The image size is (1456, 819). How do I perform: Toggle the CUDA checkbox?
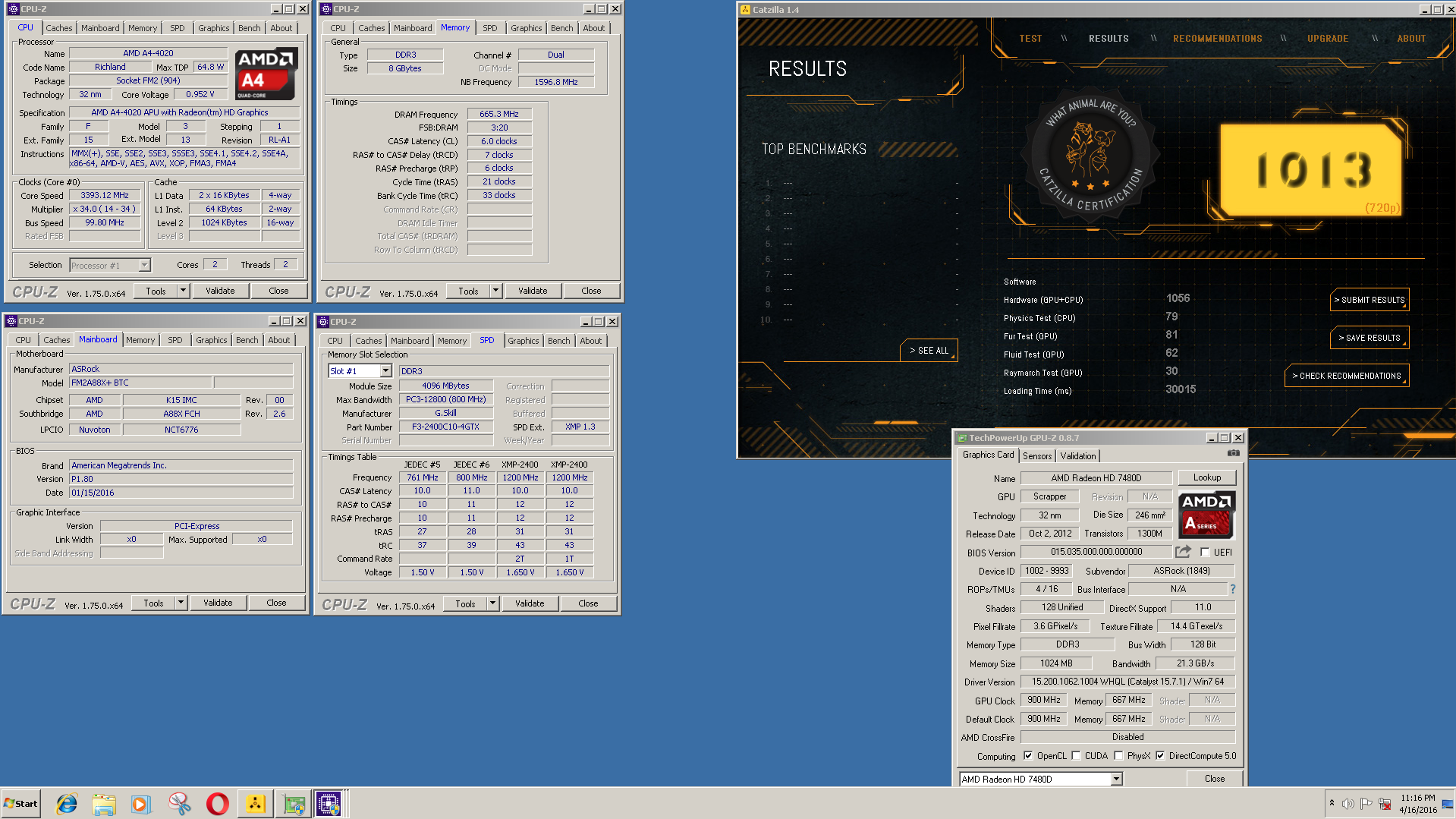(x=1076, y=756)
